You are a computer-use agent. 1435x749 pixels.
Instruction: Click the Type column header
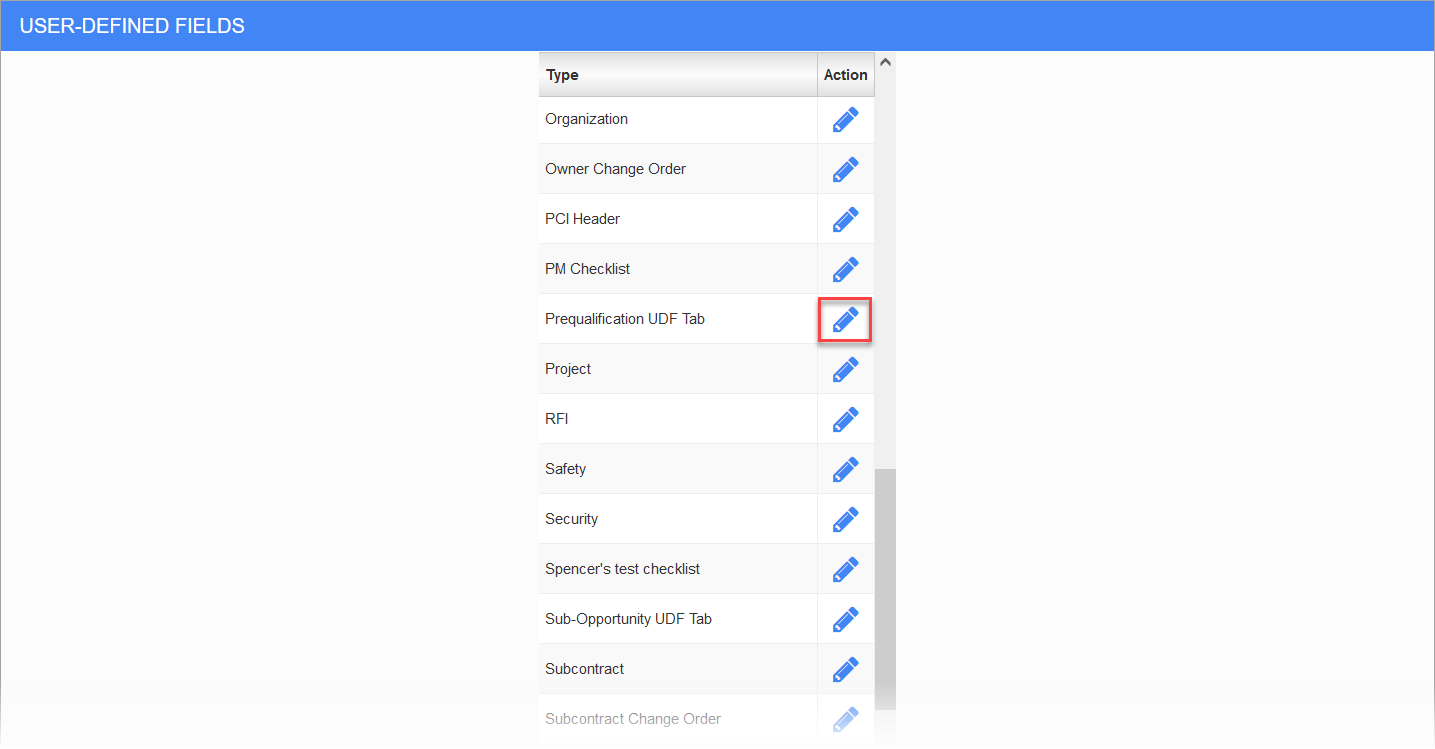pos(678,75)
